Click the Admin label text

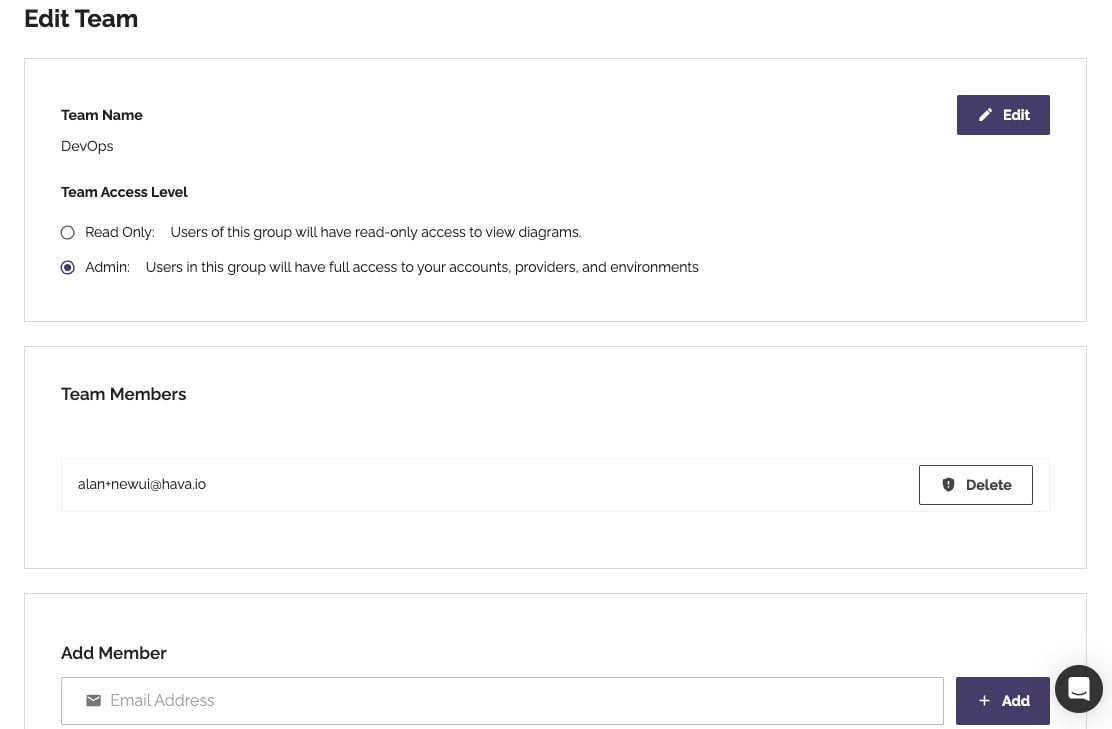click(x=108, y=267)
